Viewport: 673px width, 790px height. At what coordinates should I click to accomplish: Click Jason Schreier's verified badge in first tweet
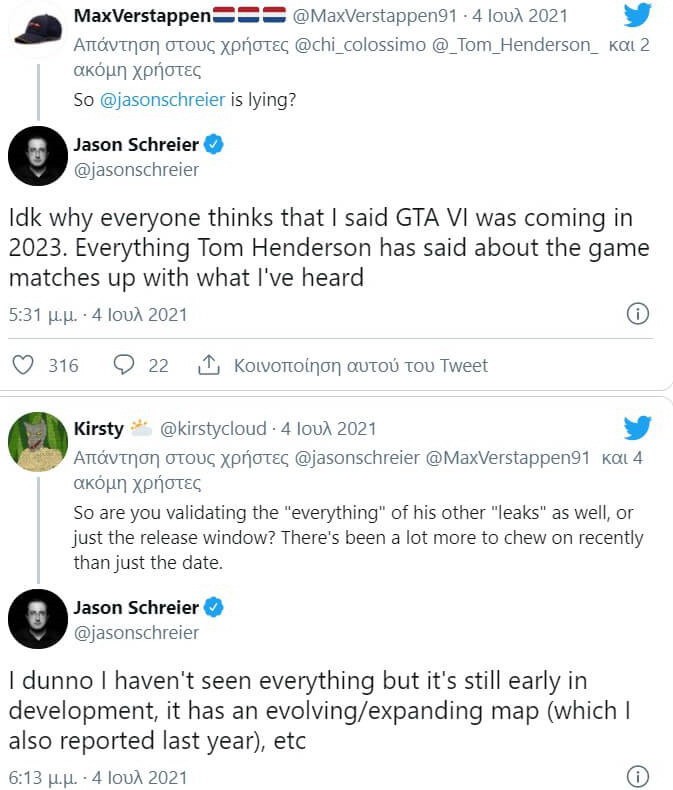click(214, 145)
